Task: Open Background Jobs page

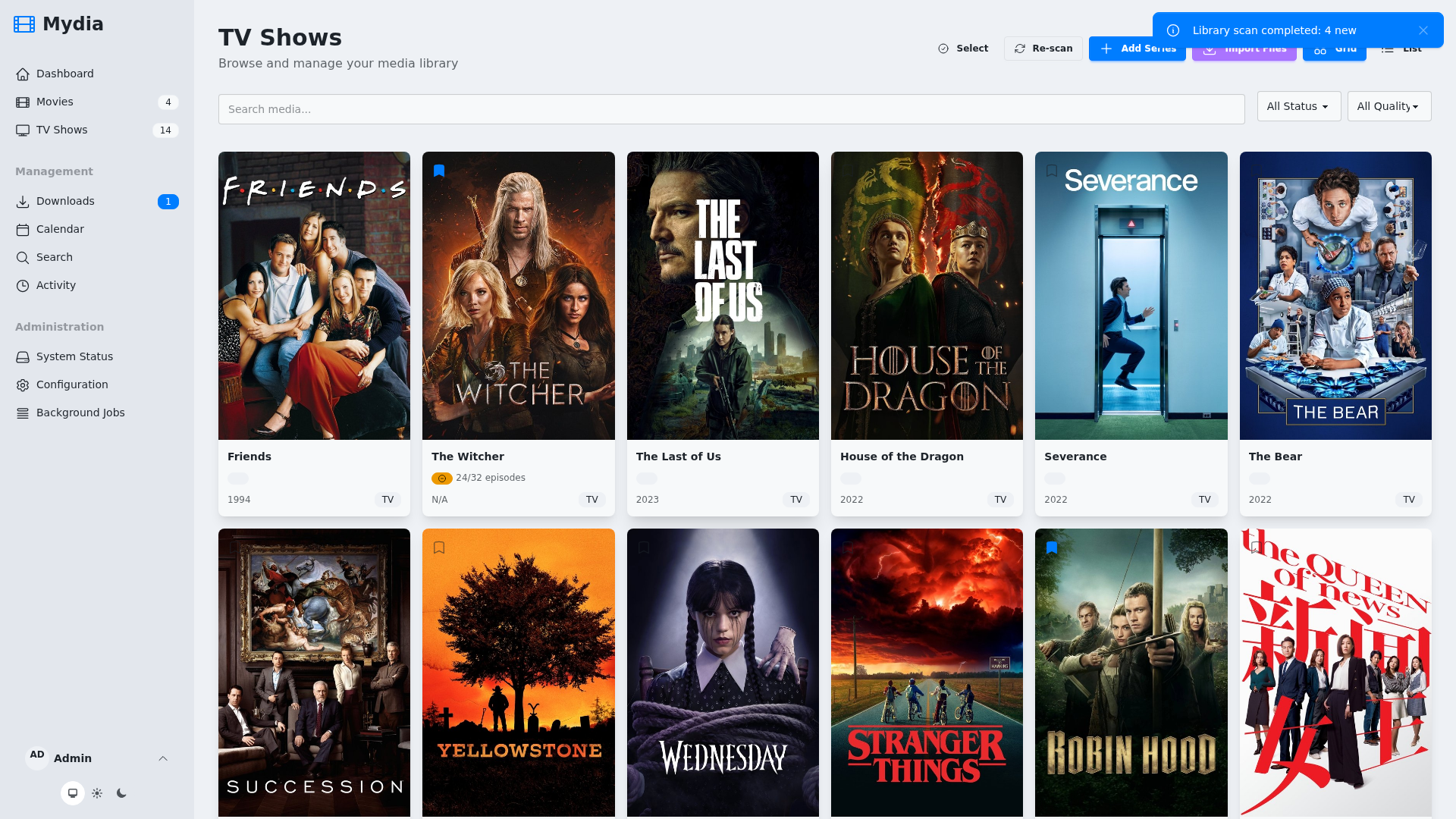Action: (80, 413)
